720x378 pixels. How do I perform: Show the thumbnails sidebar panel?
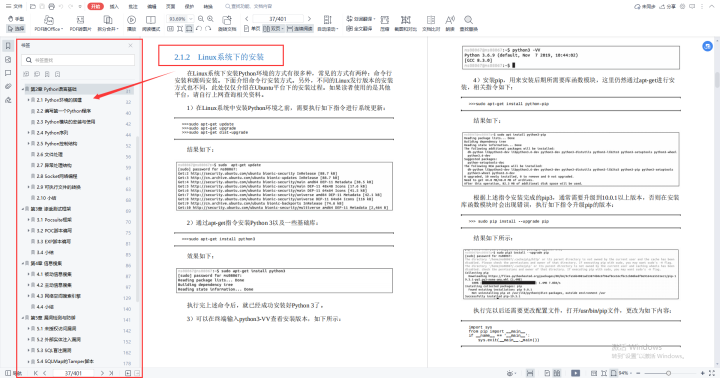click(x=8, y=60)
